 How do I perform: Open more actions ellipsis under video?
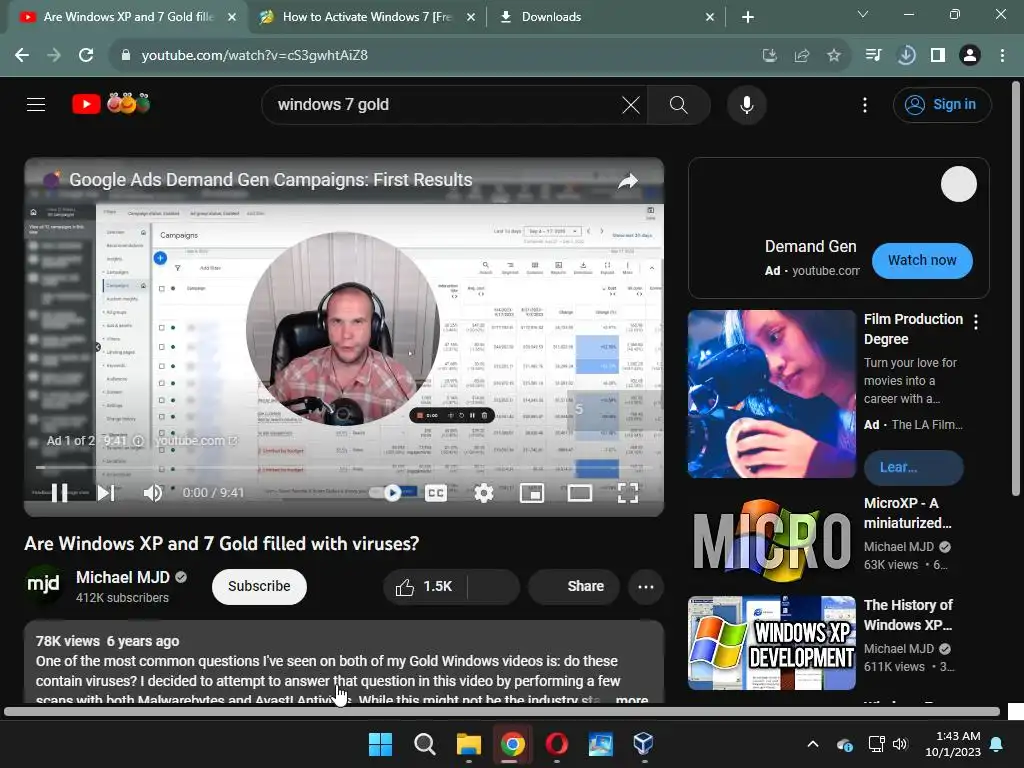[646, 586]
